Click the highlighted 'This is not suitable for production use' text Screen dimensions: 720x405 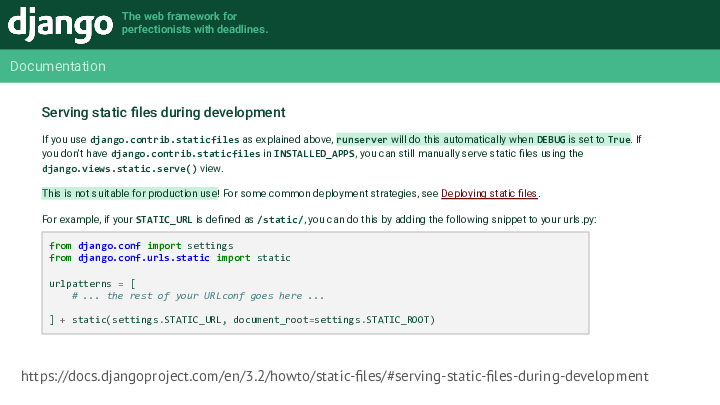[x=129, y=193]
